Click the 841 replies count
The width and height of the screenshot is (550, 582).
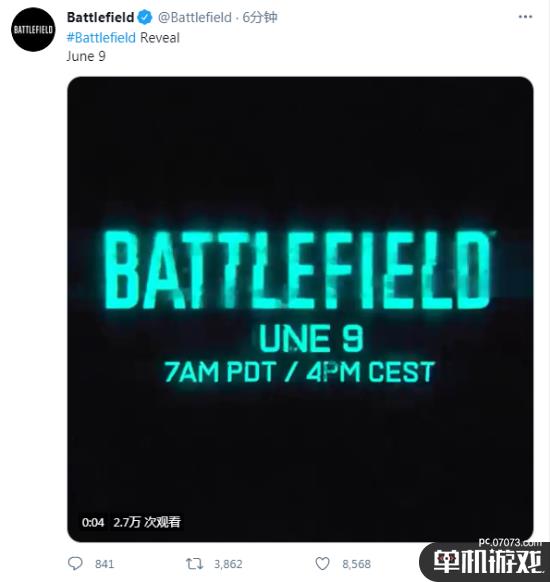(104, 564)
